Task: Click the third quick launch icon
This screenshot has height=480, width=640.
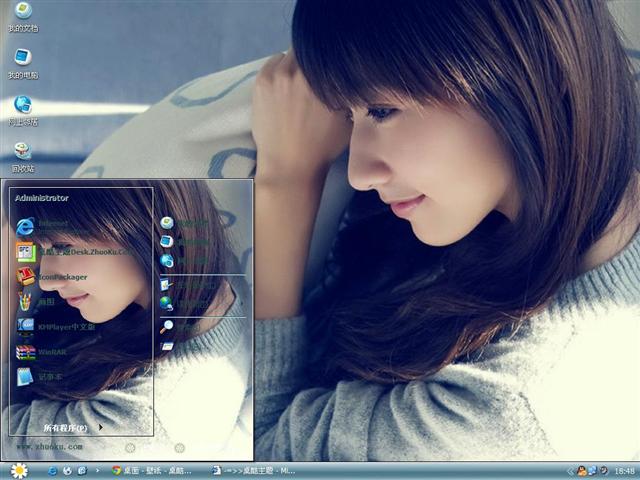Action: 82,471
